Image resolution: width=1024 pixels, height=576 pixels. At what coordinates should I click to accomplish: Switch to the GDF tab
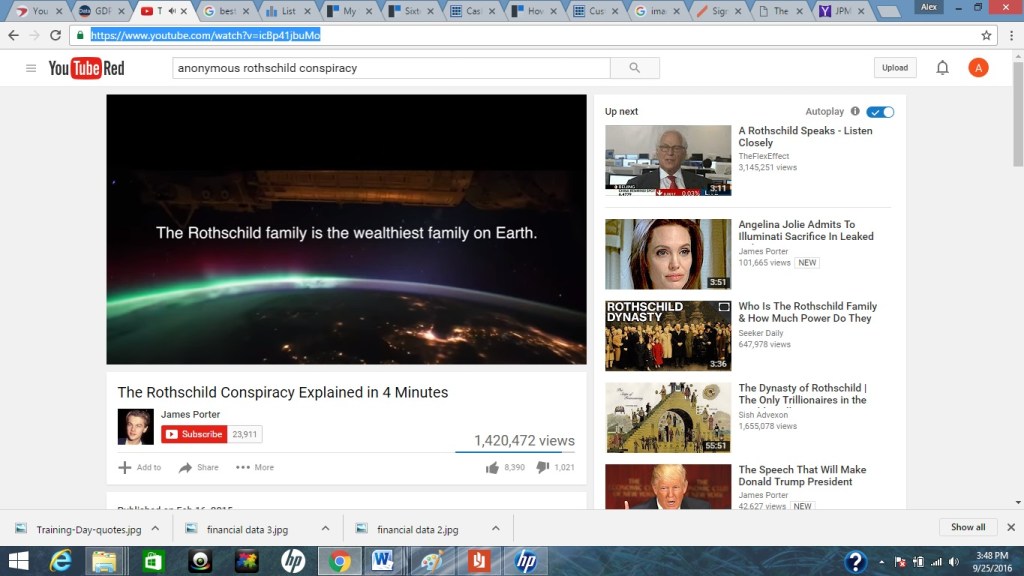101,11
